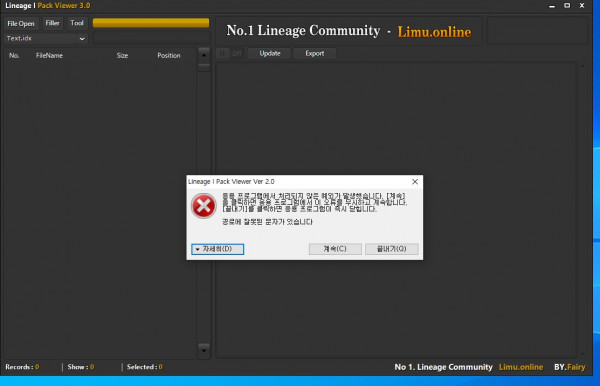The width and height of the screenshot is (600, 386).
Task: Open the Filter menu
Action: tap(52, 23)
